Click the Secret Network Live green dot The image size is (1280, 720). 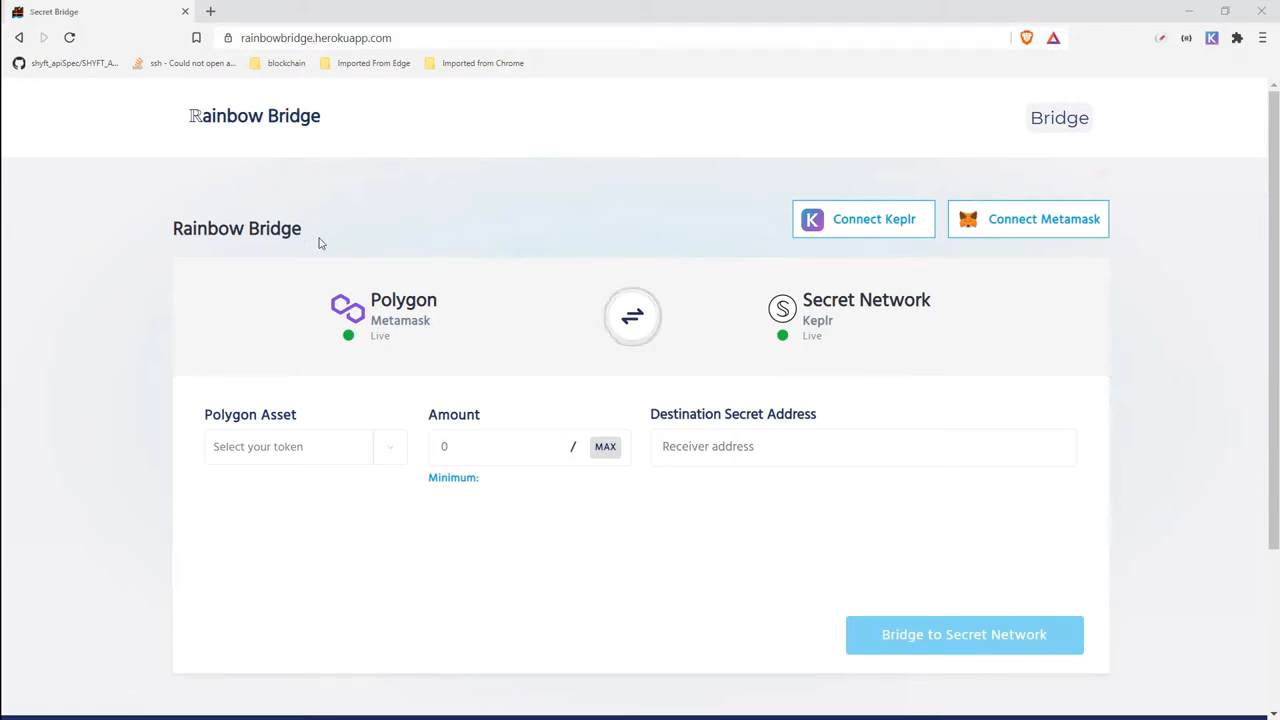(782, 335)
